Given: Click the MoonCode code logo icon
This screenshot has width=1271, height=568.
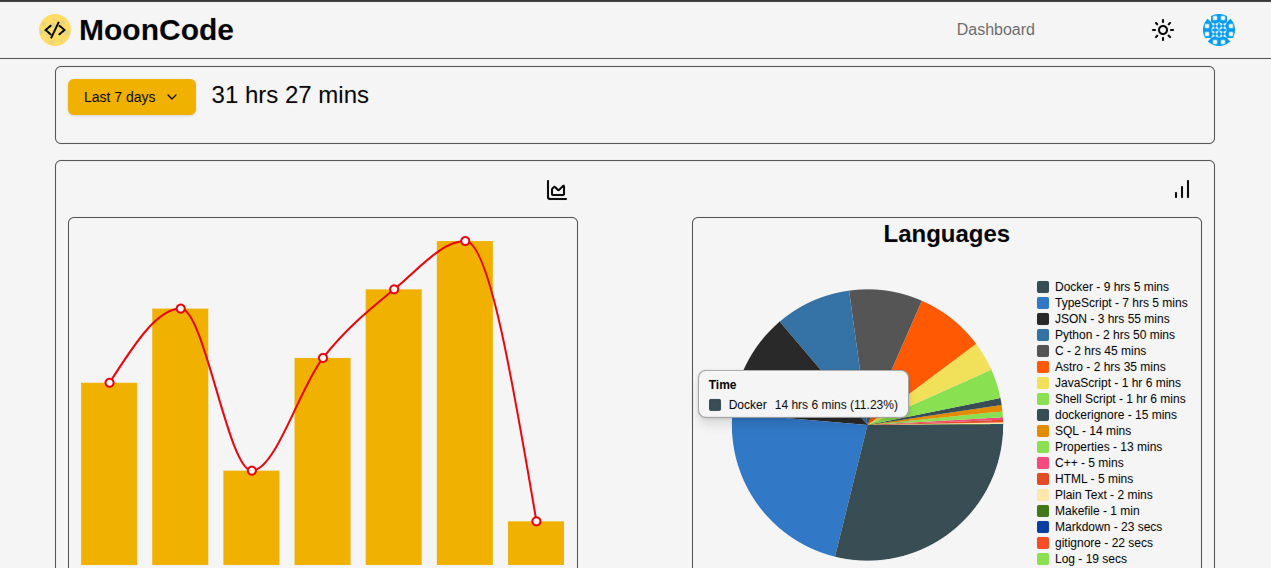Looking at the screenshot, I should pos(55,30).
